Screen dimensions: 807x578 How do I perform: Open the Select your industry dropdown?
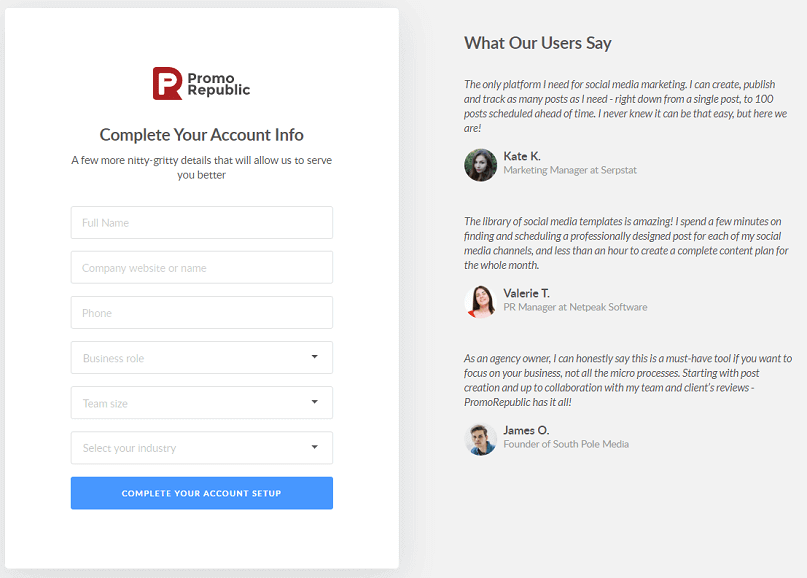tap(201, 448)
